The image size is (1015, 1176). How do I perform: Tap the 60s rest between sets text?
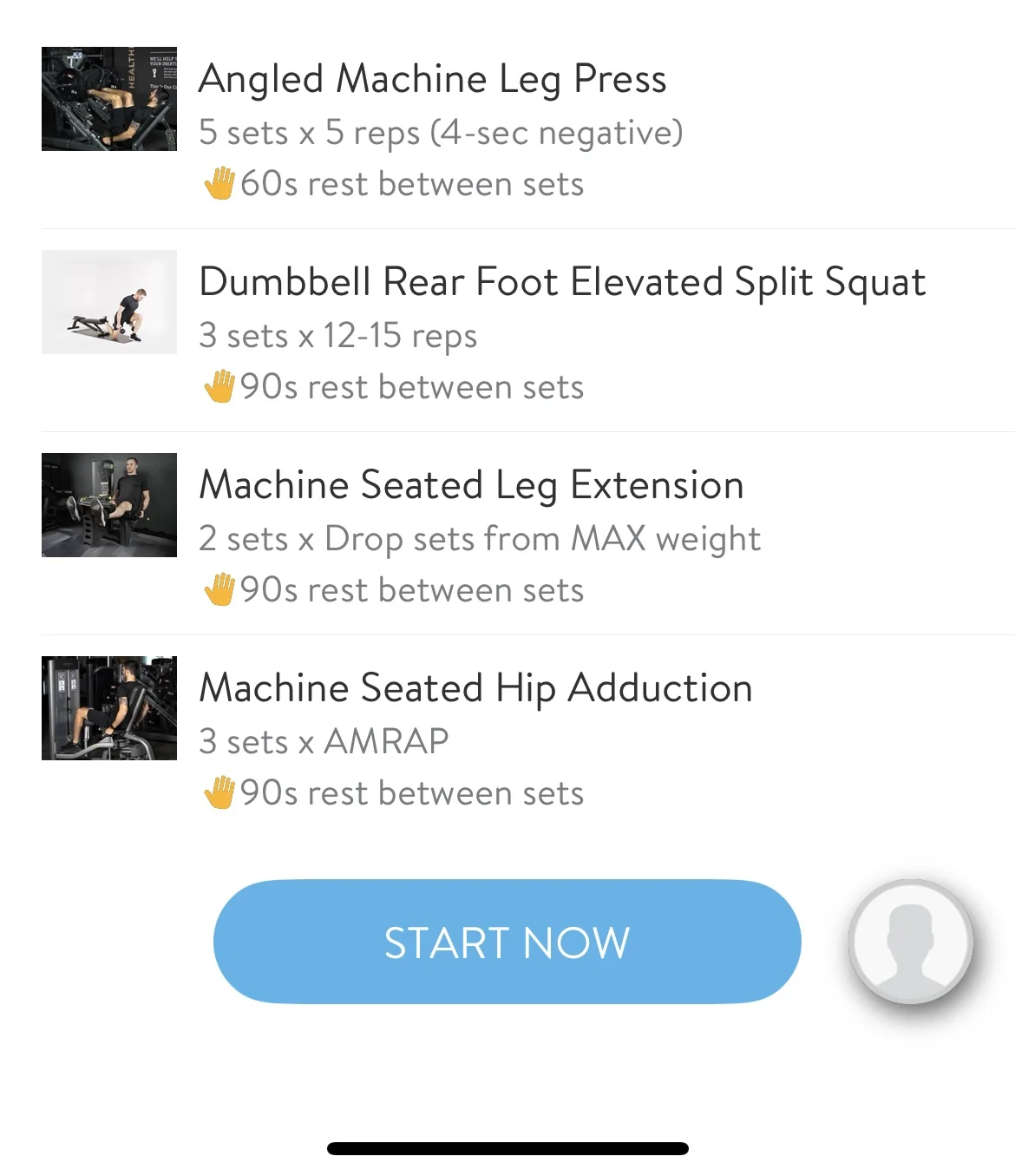[412, 184]
